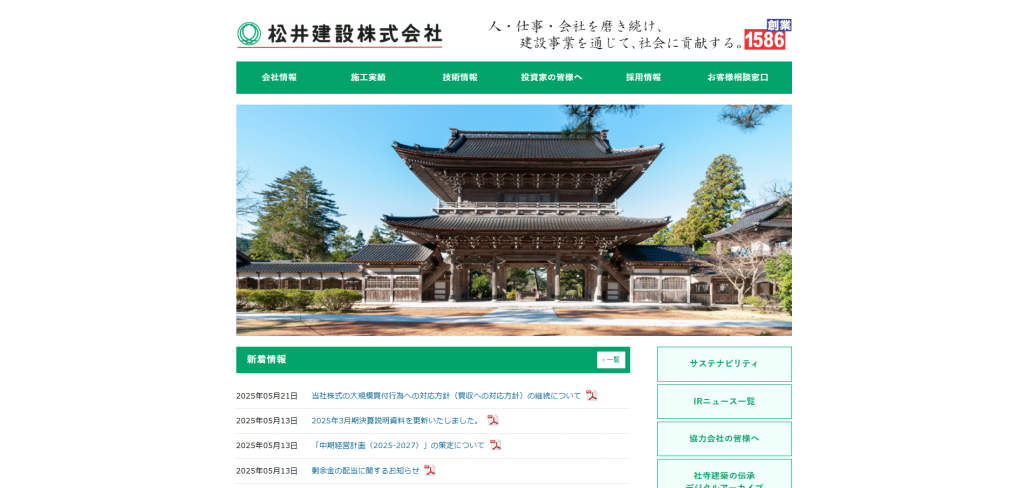This screenshot has height=488, width=1024.
Task: Click the 一覧 button in 新着情報 header
Action: tap(610, 360)
